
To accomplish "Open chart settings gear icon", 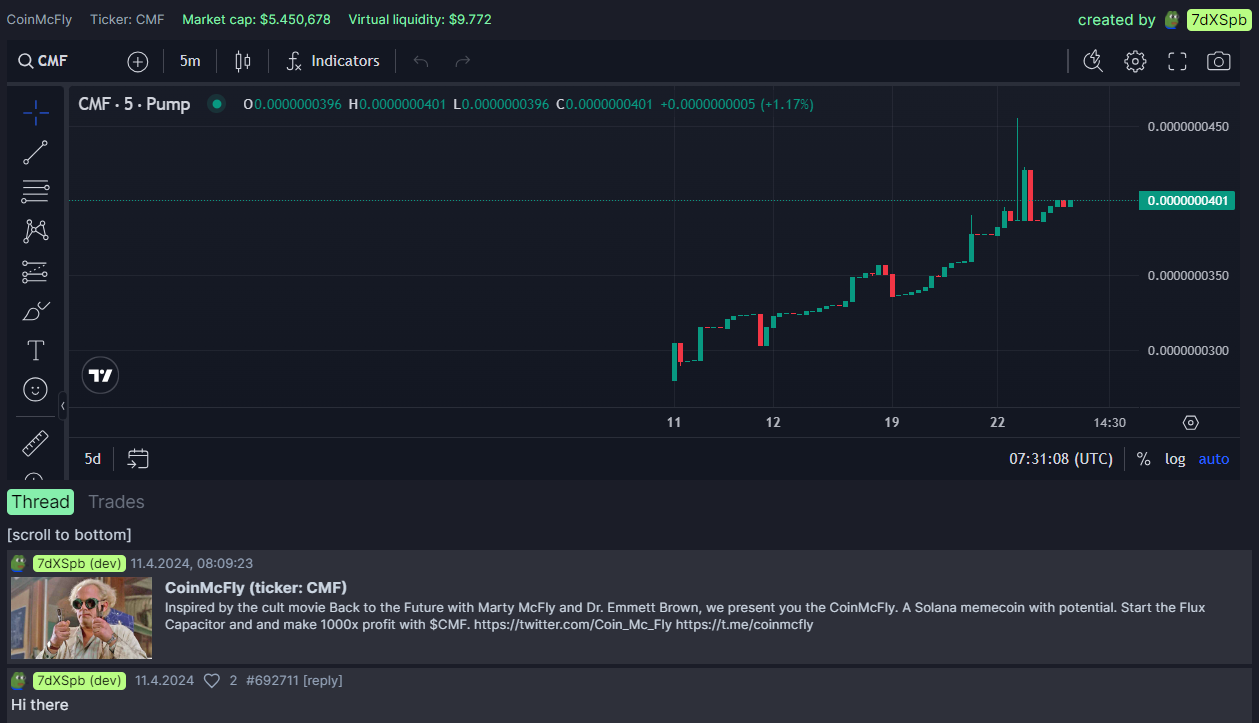I will (x=1135, y=61).
